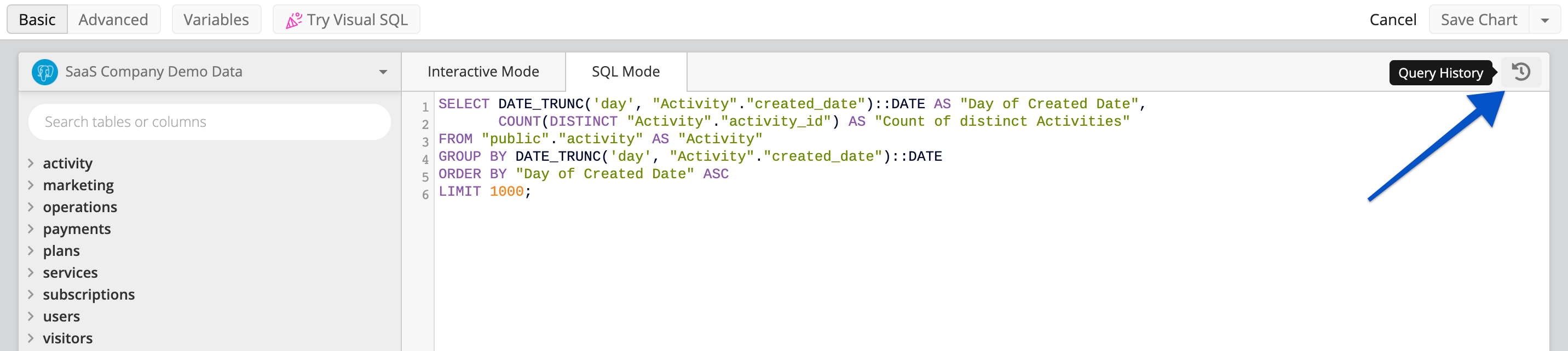Click the Cancel link
1568x351 pixels.
(x=1393, y=20)
